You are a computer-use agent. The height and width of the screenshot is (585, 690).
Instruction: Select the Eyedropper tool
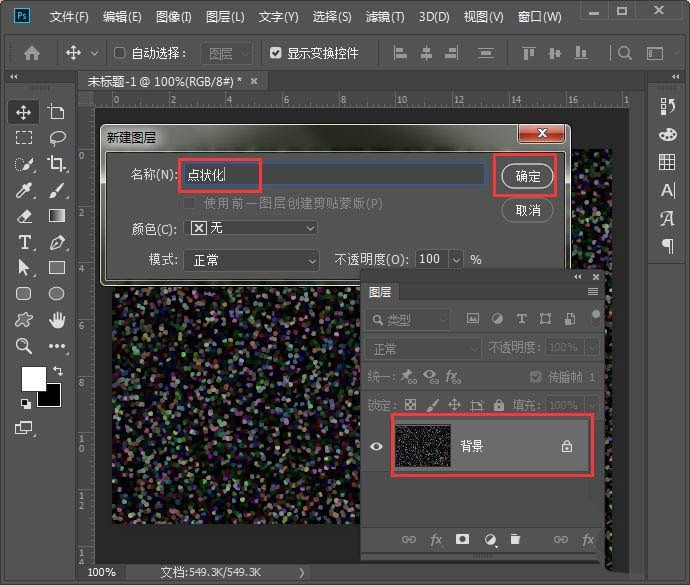point(24,190)
